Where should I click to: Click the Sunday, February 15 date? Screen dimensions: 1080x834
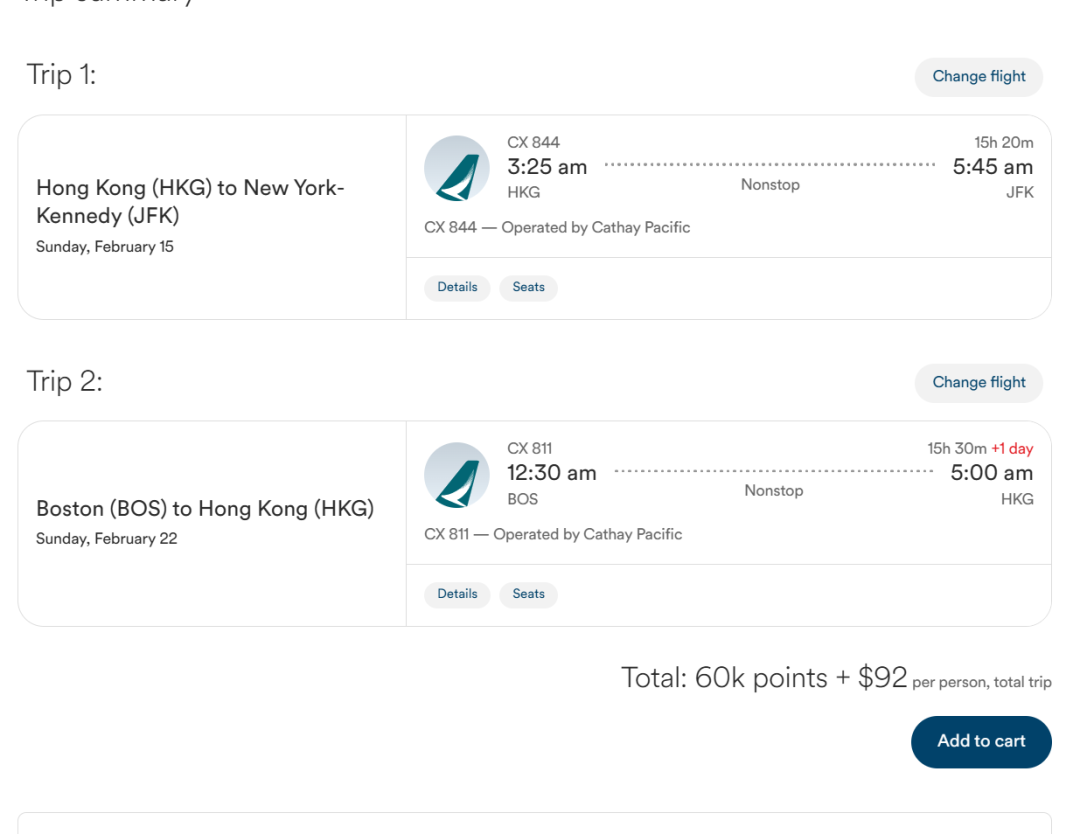tap(105, 247)
